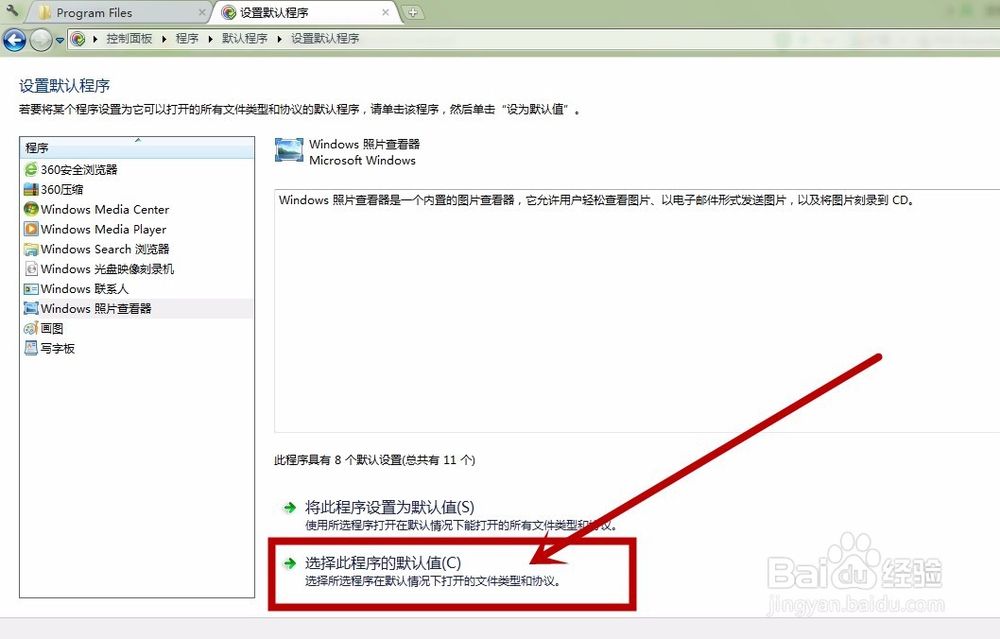Go back with the blue Back arrow
1000x639 pixels.
(x=15, y=40)
